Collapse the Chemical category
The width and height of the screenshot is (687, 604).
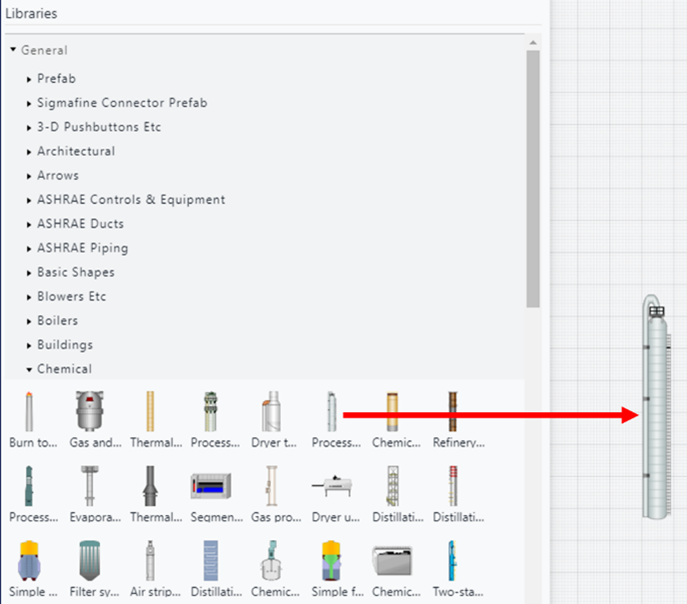(x=30, y=369)
